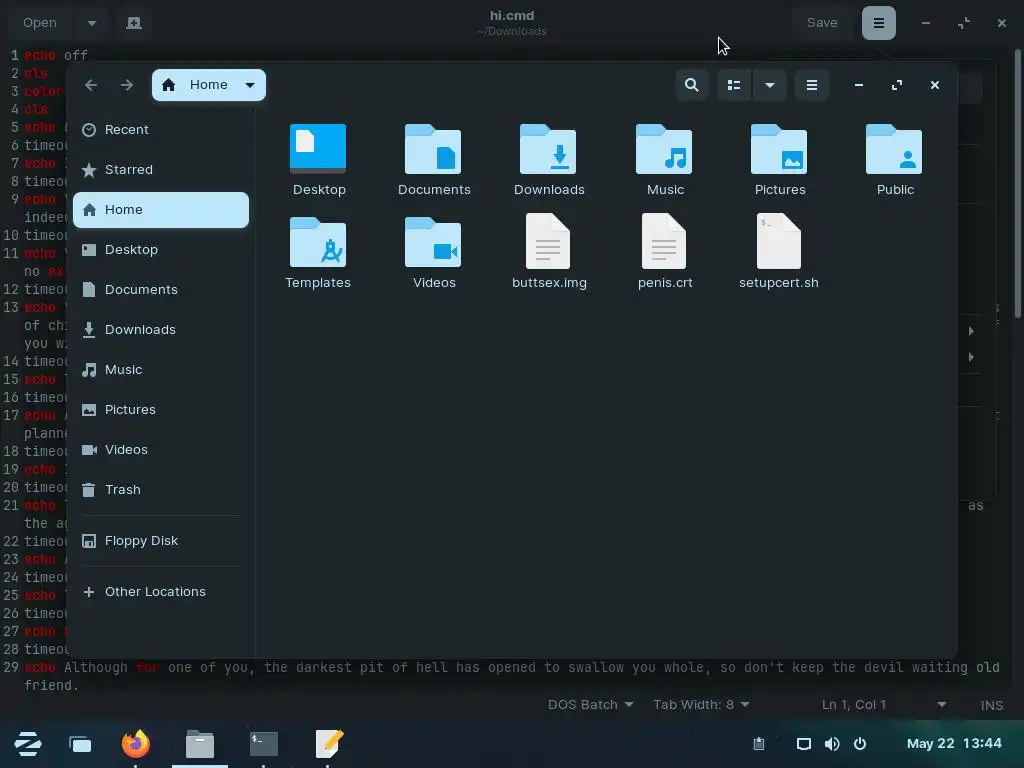This screenshot has width=1024, height=768.
Task: Select the Desktop folder icon
Action: point(318,150)
